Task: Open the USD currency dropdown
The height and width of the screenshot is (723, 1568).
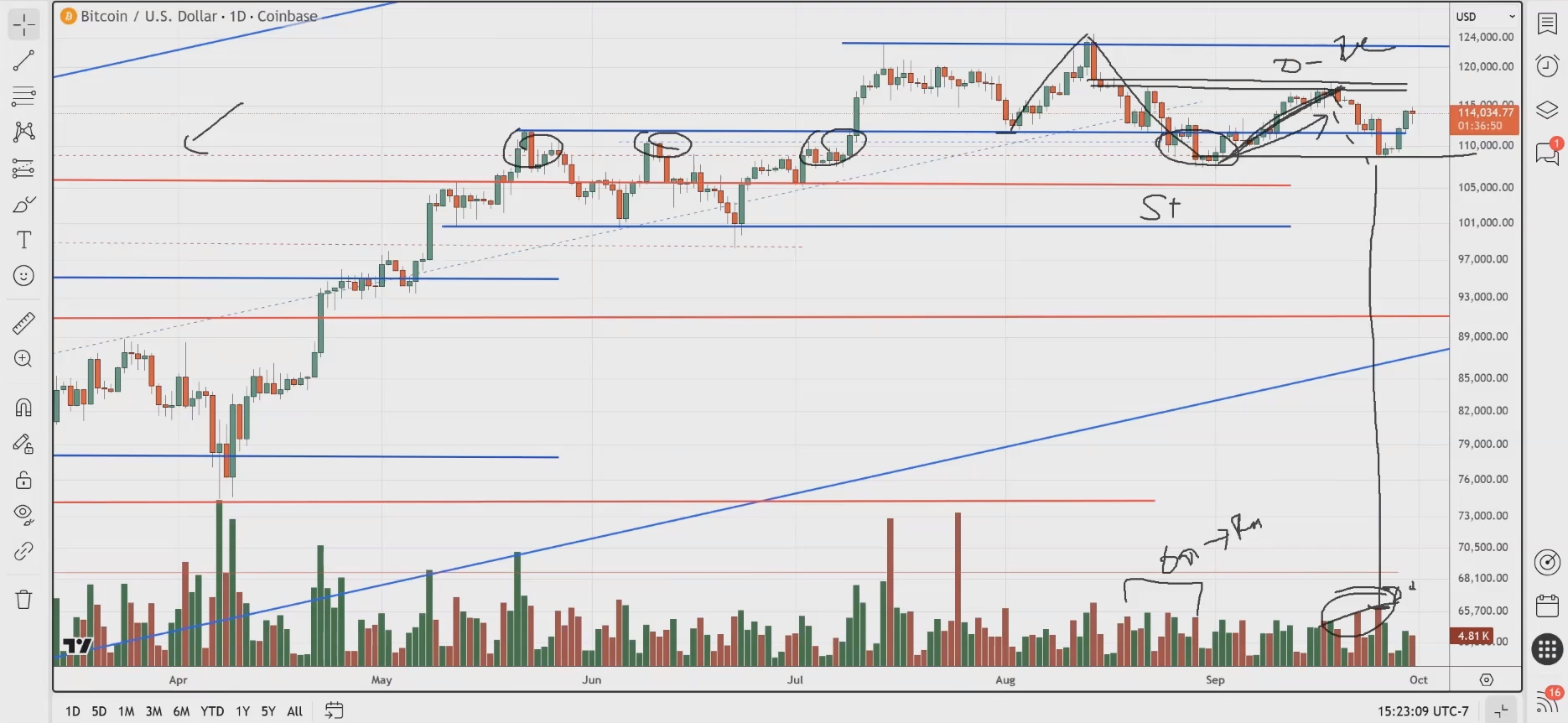Action: point(1485,17)
